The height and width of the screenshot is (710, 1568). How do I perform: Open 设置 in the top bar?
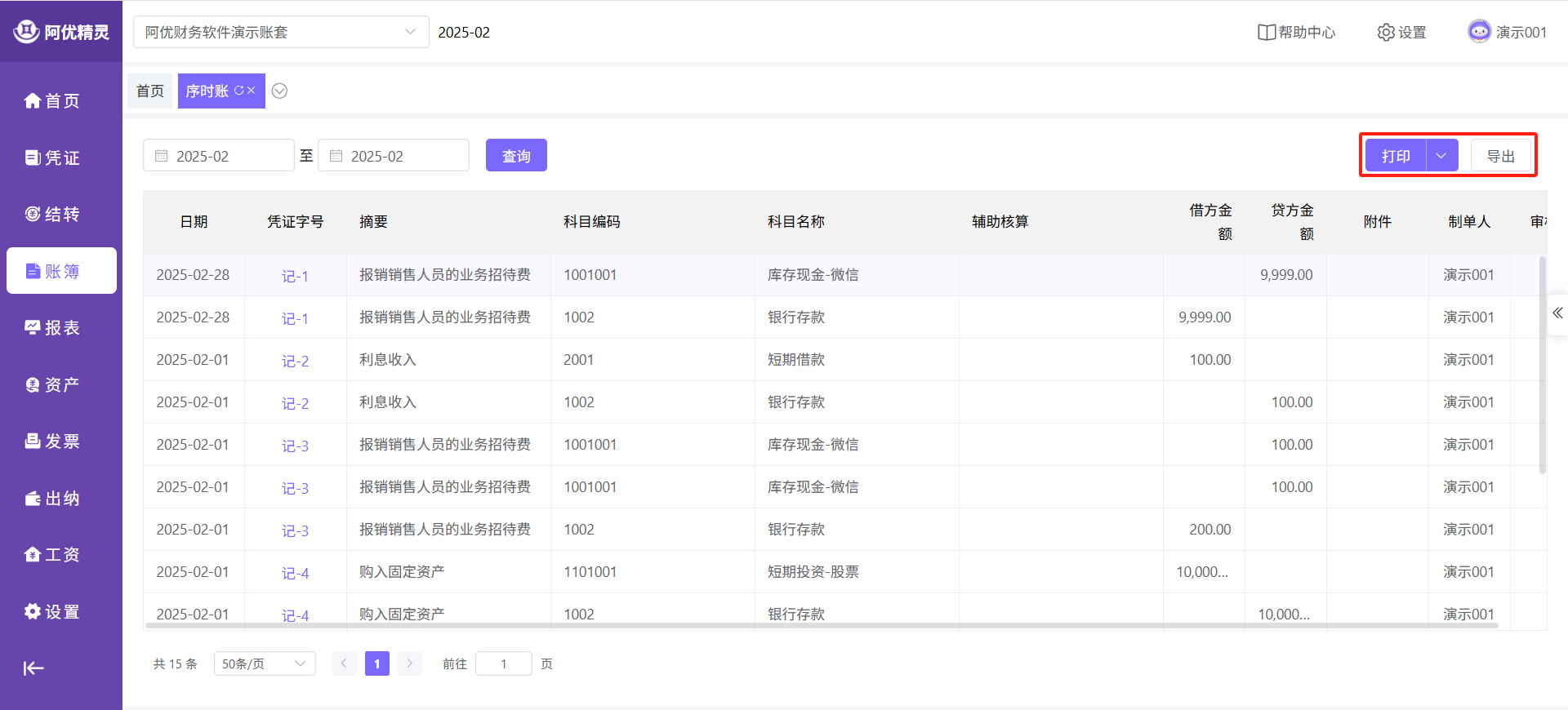click(x=1401, y=33)
